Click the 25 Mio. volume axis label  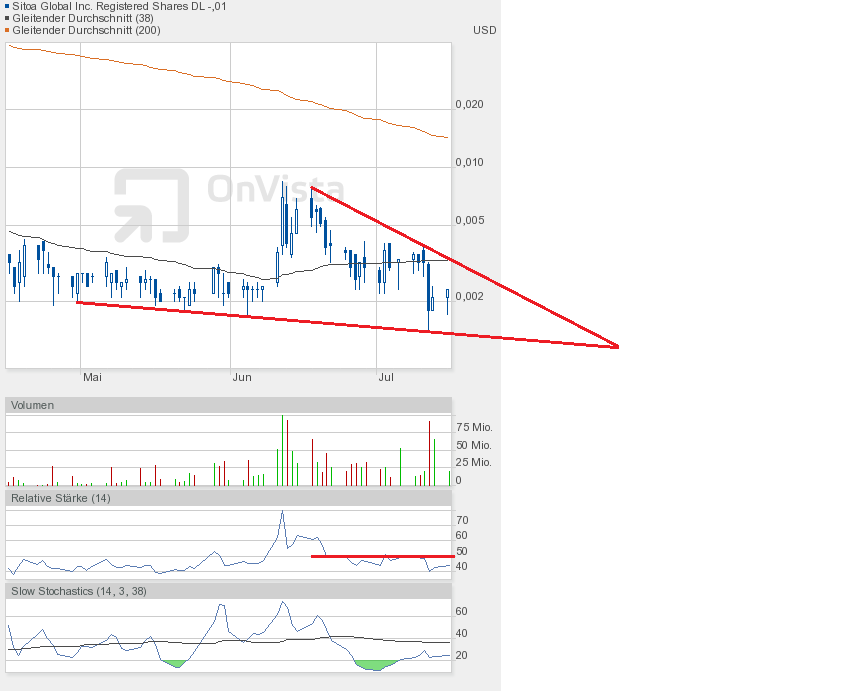point(474,462)
